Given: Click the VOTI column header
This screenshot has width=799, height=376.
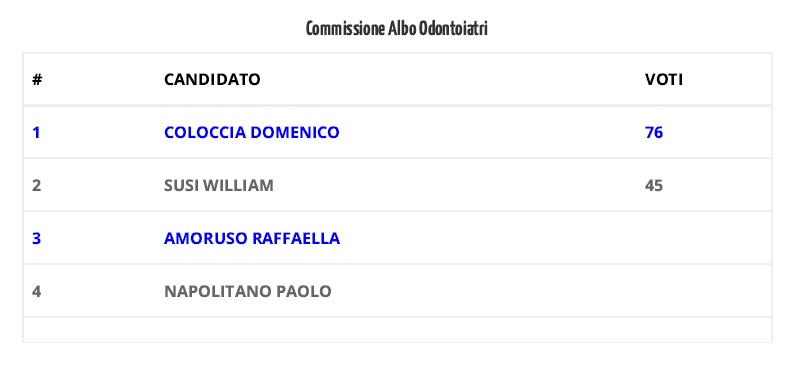Looking at the screenshot, I should (663, 79).
